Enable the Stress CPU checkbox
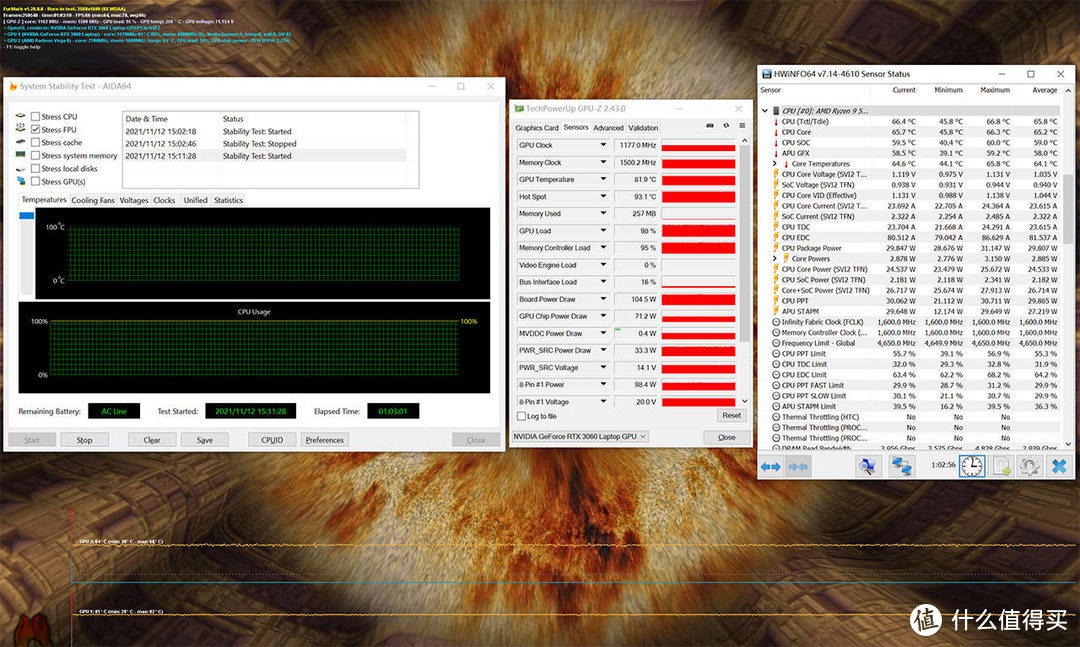Image resolution: width=1080 pixels, height=647 pixels. point(36,117)
